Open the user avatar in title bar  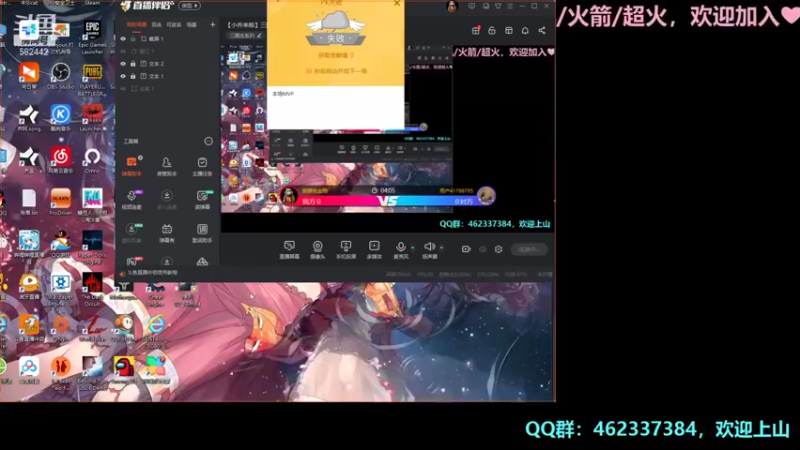pyautogui.click(x=452, y=6)
